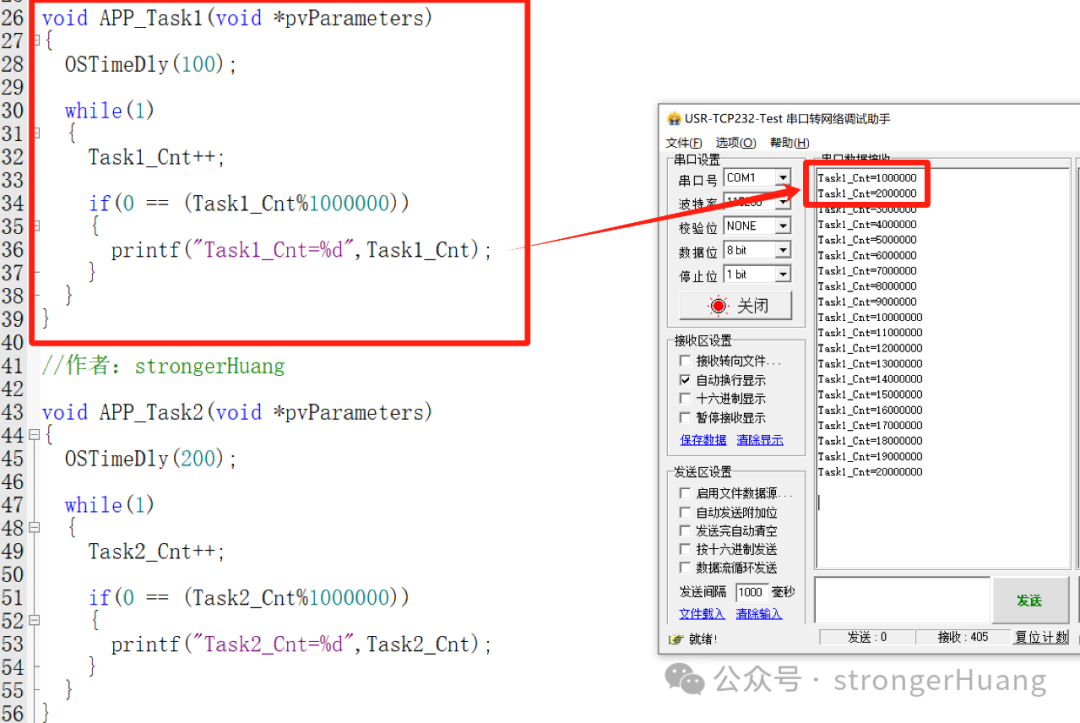Expand the 校验位 NONE parity dropdown
The height and width of the screenshot is (723, 1080).
[782, 226]
